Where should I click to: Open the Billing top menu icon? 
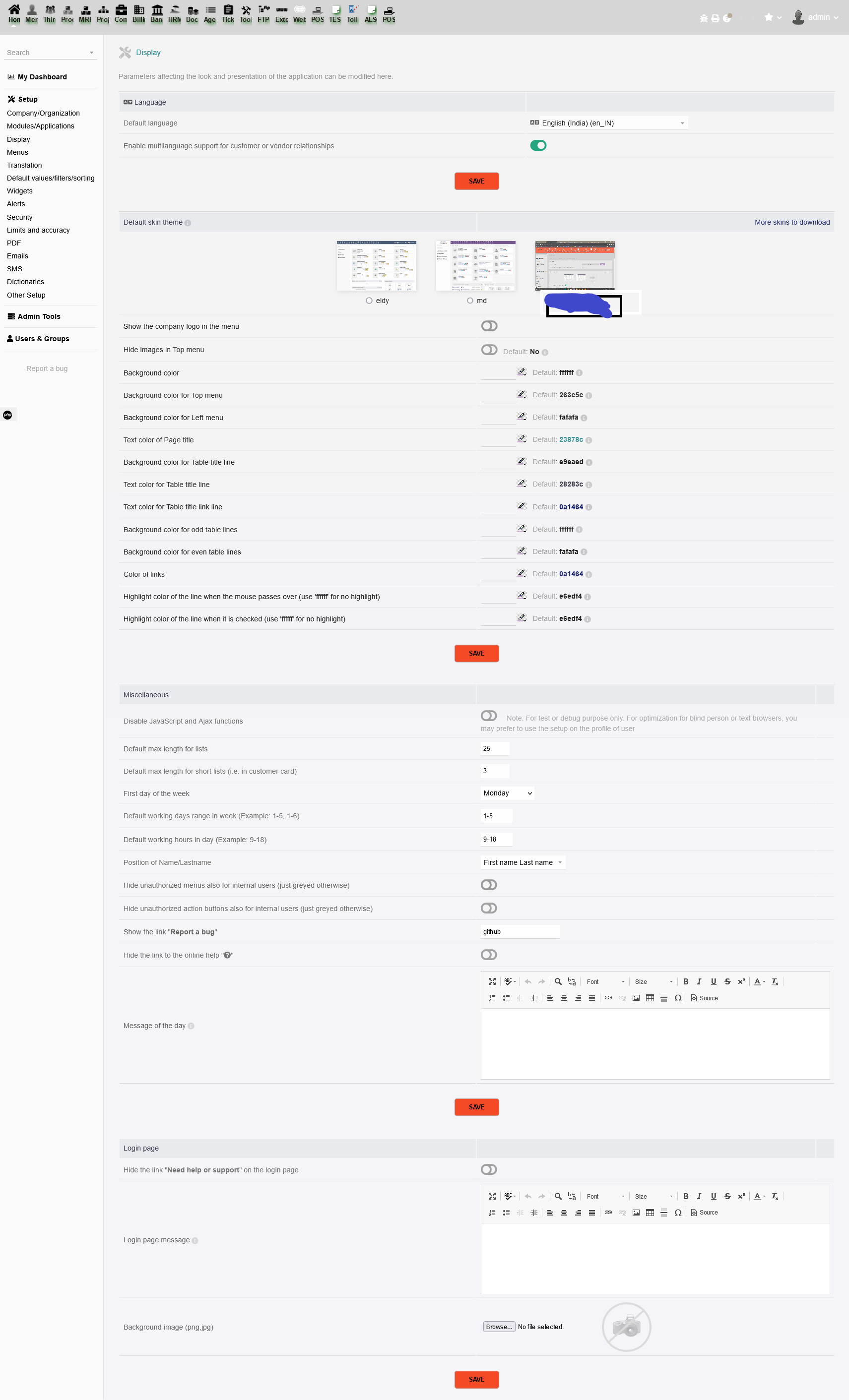139,9
